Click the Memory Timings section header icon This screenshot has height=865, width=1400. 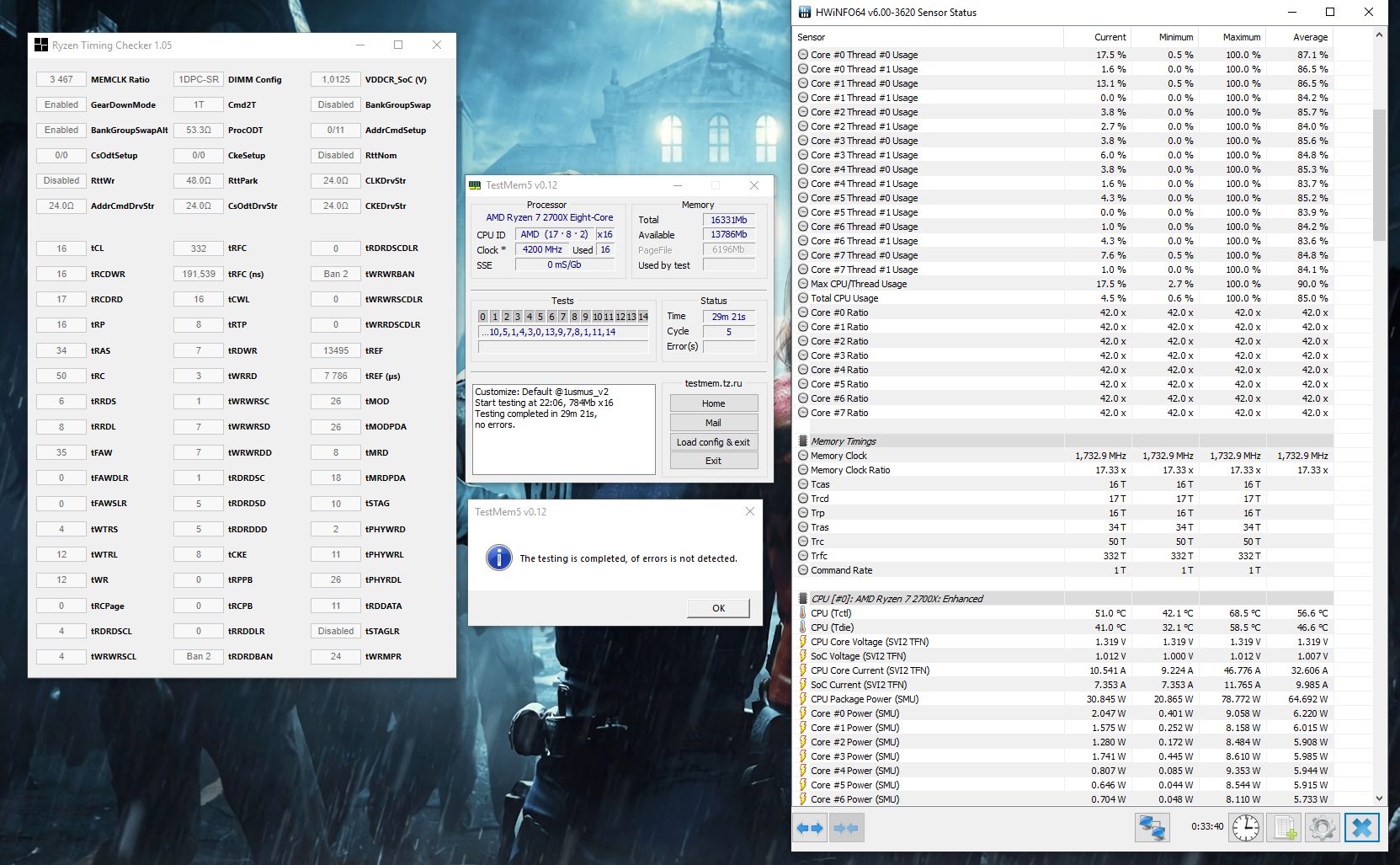(x=803, y=441)
